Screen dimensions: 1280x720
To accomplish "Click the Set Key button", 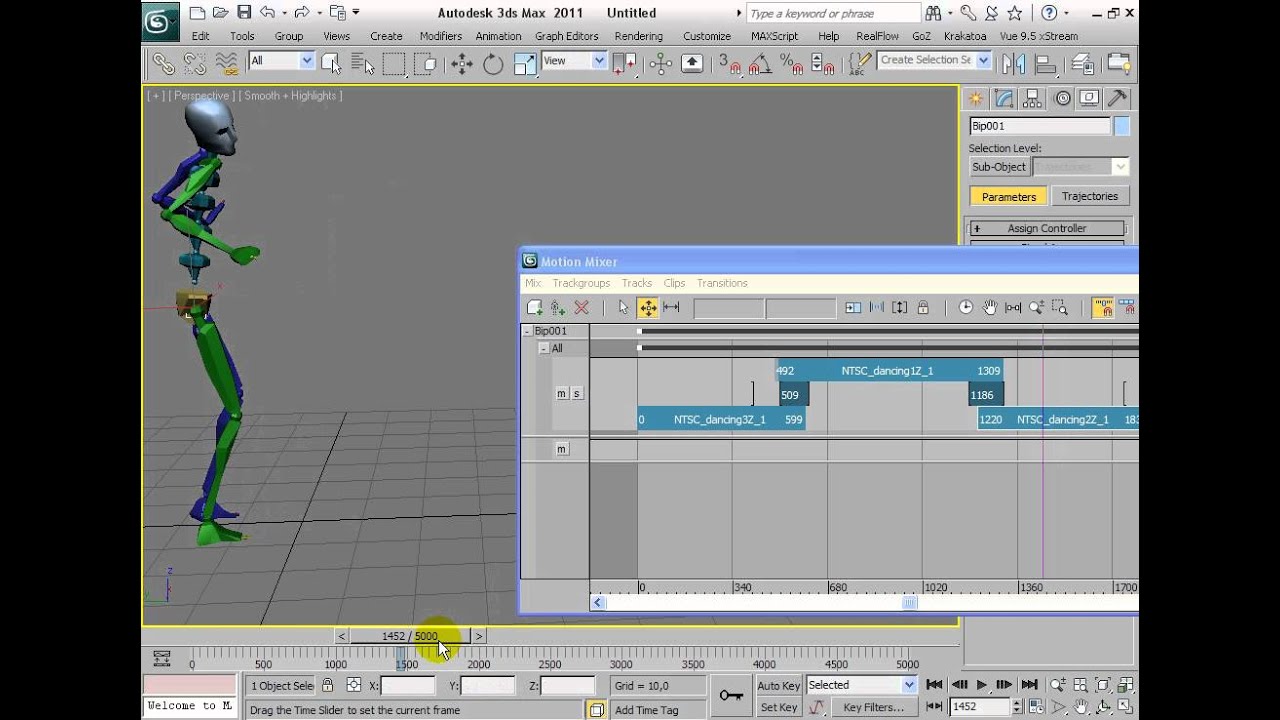I will tap(779, 707).
